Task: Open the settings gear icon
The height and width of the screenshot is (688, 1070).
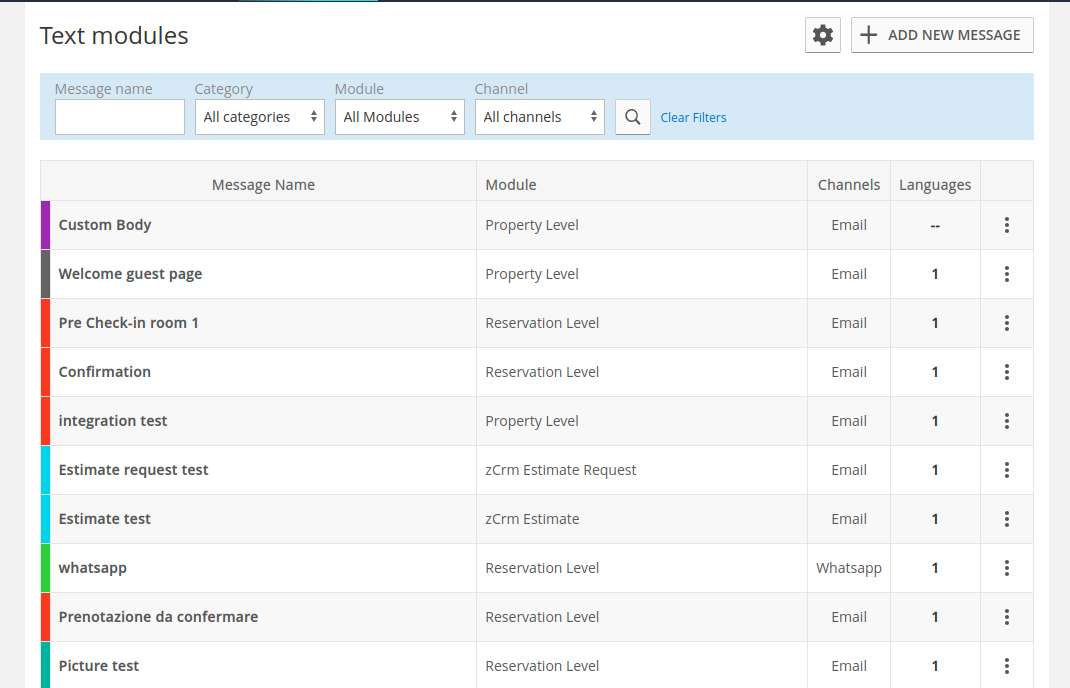Action: [x=823, y=35]
